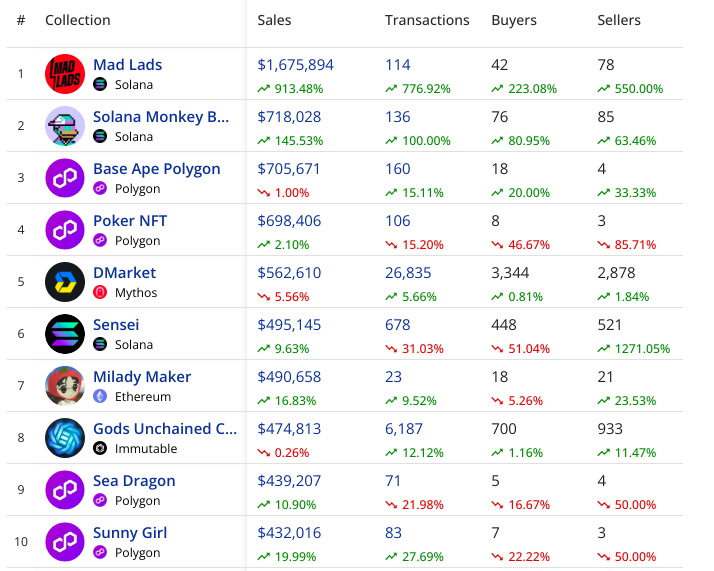Click Ethereum chain icon under Milady Maker
Image resolution: width=714 pixels, height=571 pixels.
pyautogui.click(x=100, y=396)
